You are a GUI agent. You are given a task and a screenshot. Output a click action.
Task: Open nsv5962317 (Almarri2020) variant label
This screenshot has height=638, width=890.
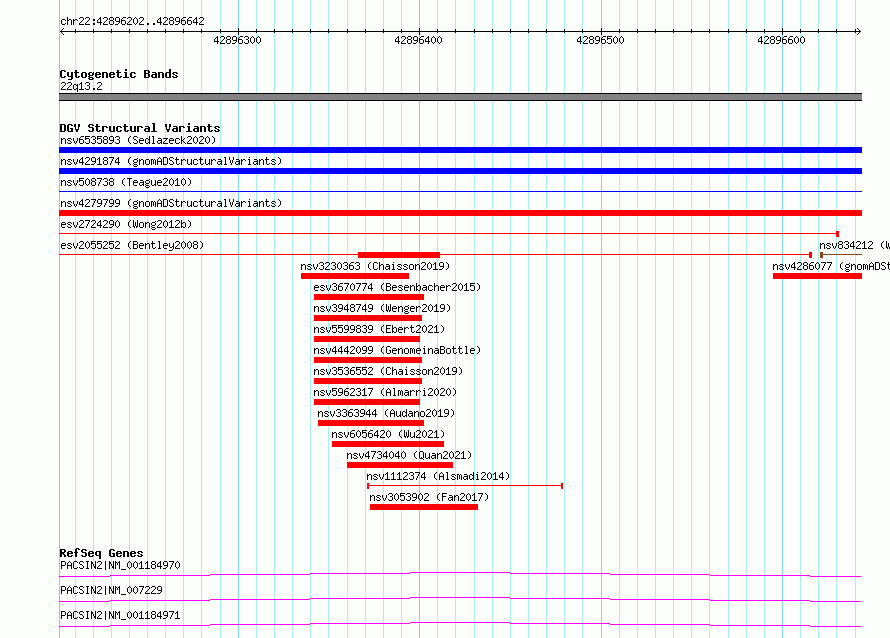(385, 392)
